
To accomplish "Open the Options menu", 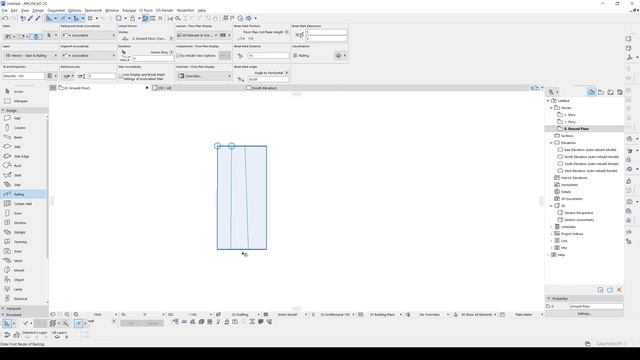I will (74, 10).
